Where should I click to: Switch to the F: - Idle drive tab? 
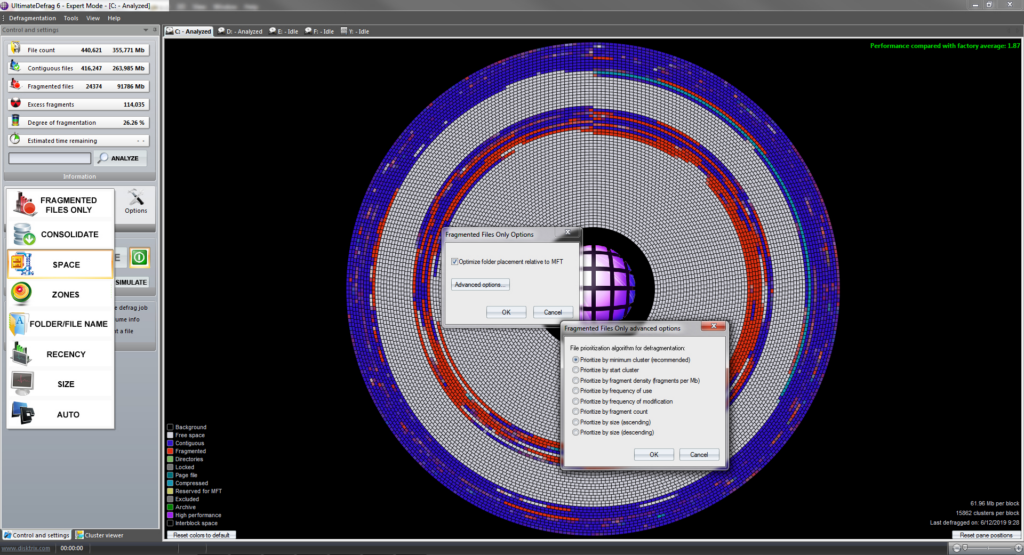click(x=319, y=31)
